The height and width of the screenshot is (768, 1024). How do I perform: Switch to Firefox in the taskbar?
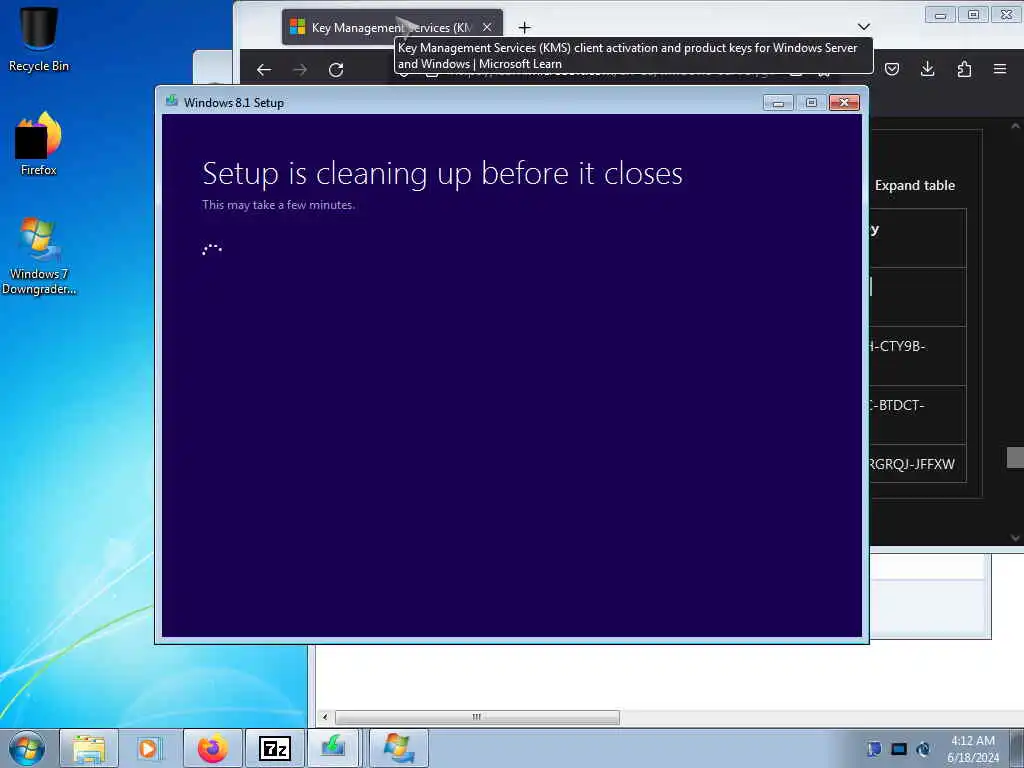[x=212, y=748]
